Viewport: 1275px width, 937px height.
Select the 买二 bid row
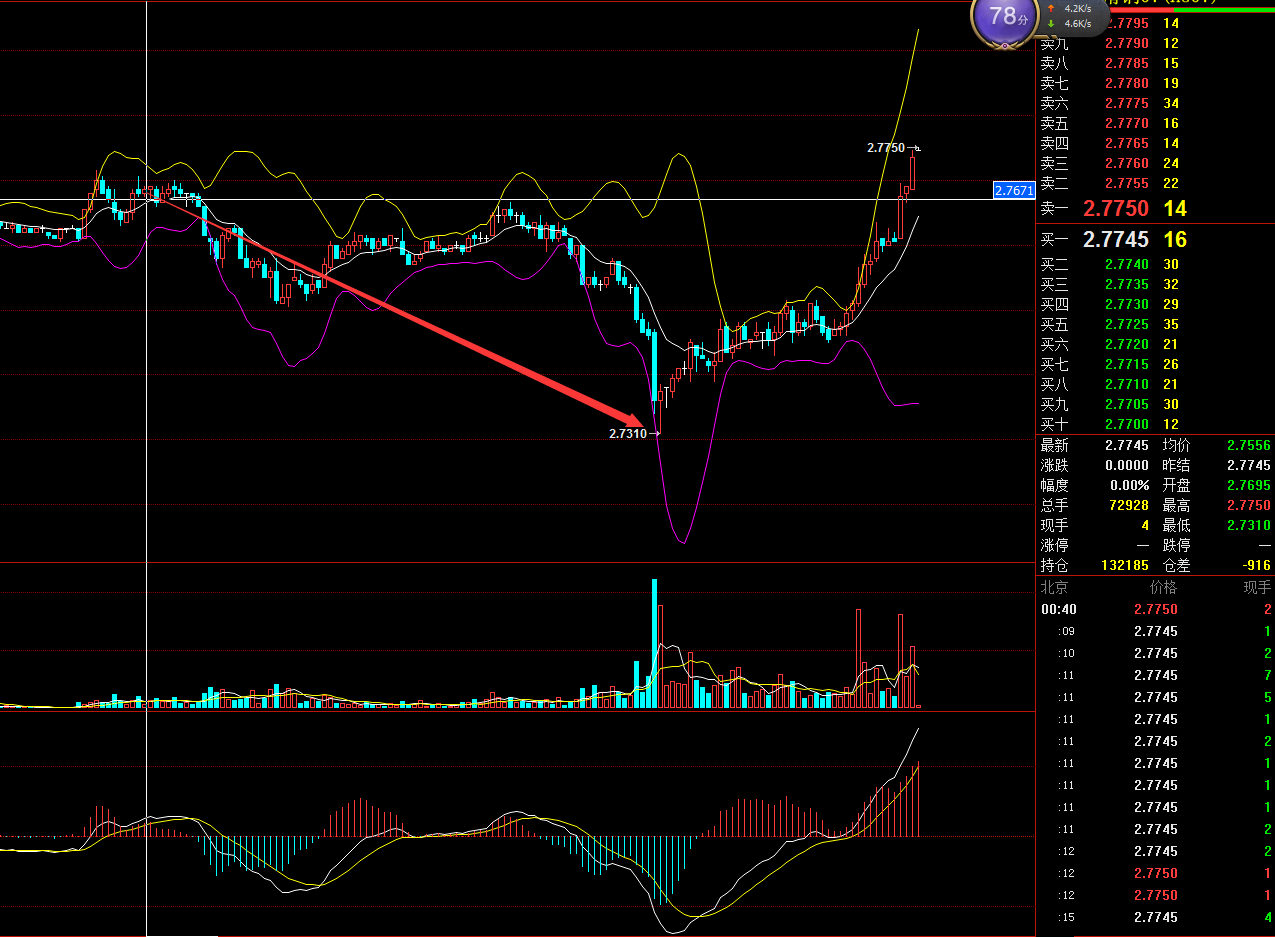1156,264
